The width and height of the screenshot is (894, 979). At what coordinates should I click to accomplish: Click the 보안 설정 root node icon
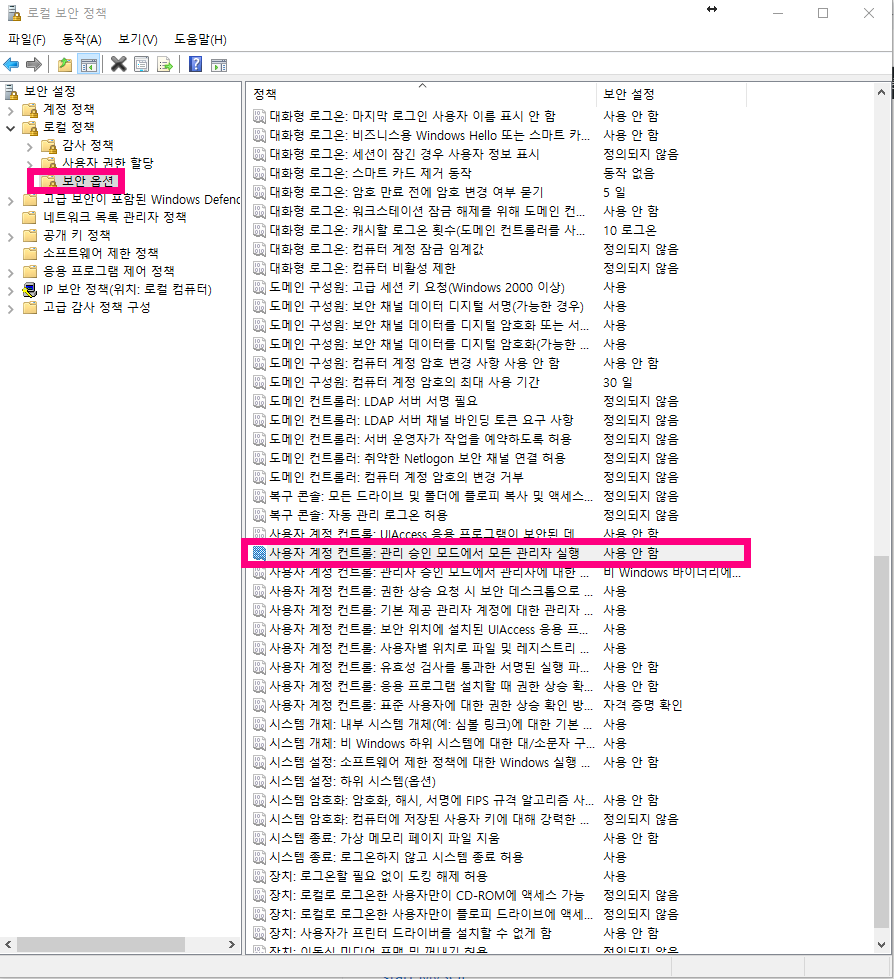tap(12, 92)
